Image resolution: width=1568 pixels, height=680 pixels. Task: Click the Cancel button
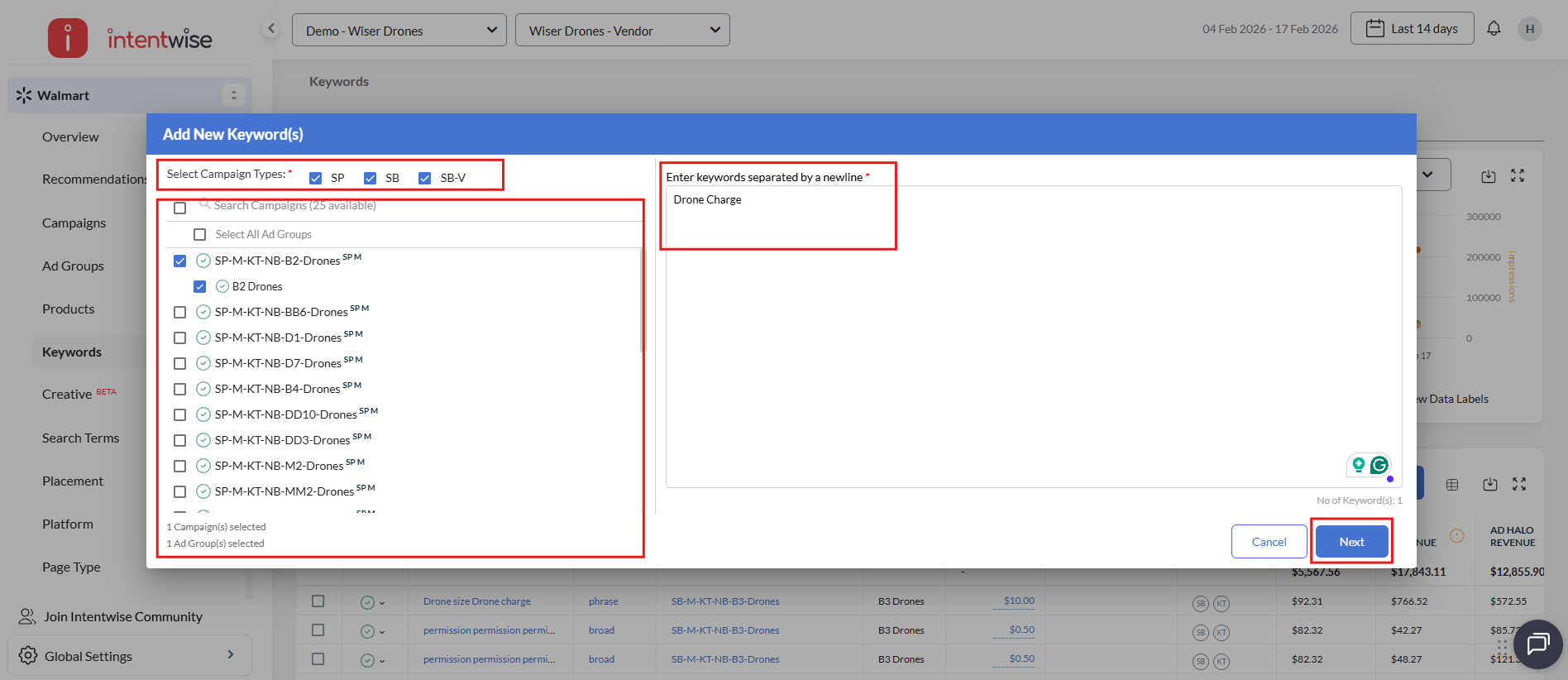pos(1269,542)
